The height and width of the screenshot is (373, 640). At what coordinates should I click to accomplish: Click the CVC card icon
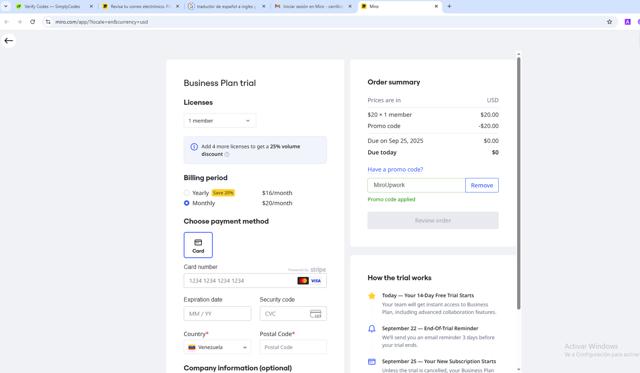[316, 314]
